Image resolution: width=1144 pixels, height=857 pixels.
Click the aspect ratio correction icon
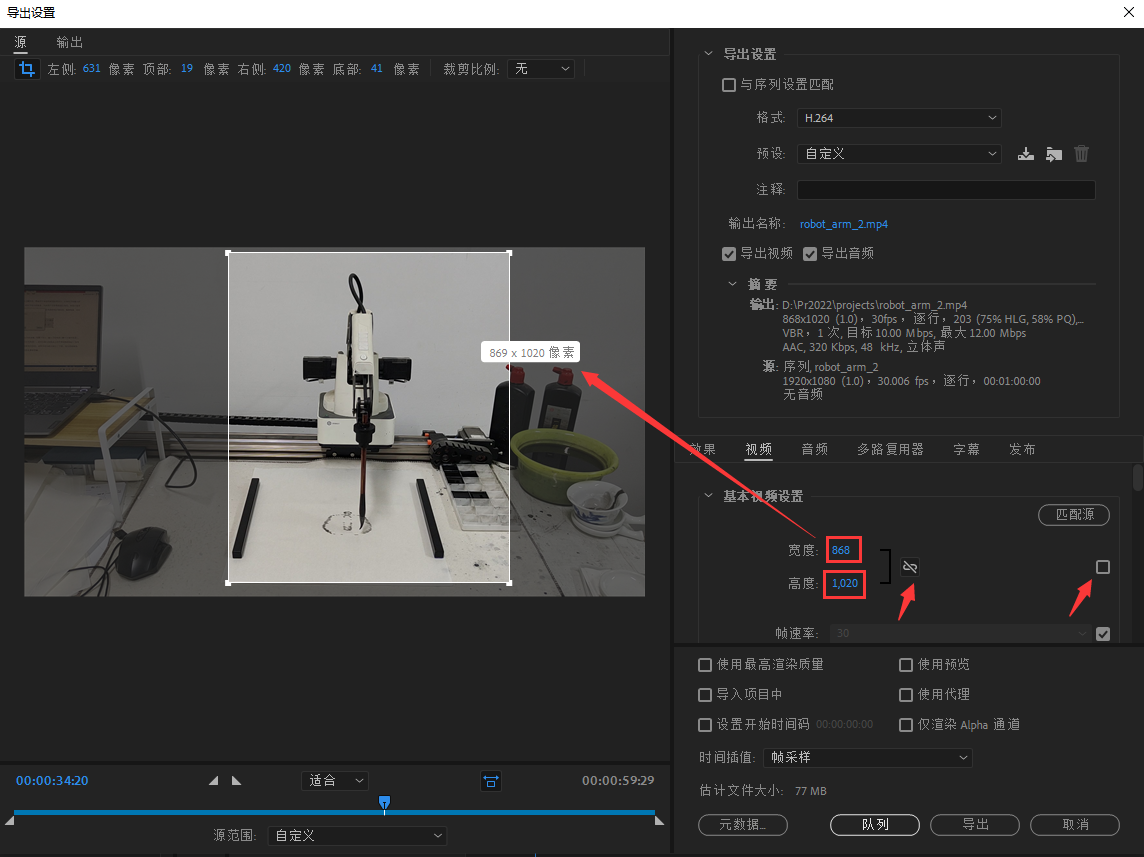(491, 781)
